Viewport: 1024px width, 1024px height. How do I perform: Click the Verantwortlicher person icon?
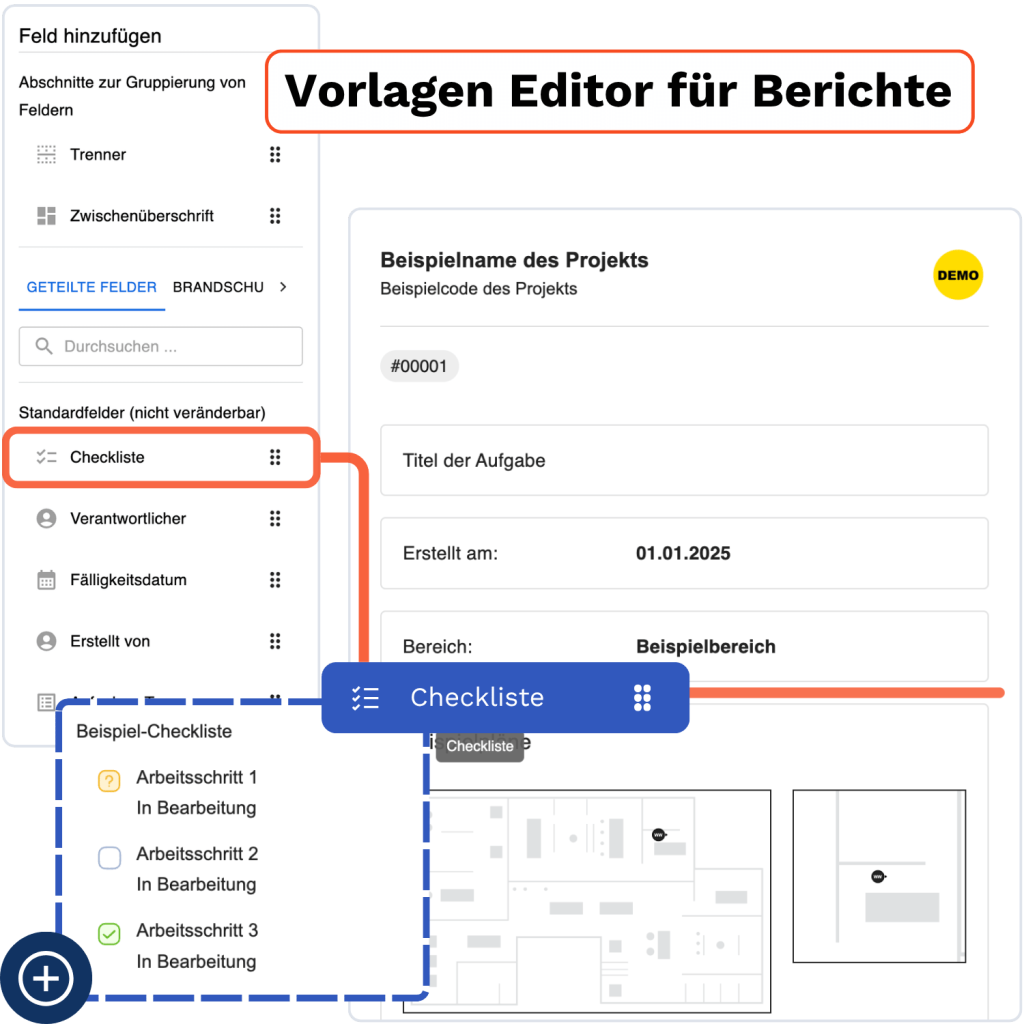coord(46,519)
